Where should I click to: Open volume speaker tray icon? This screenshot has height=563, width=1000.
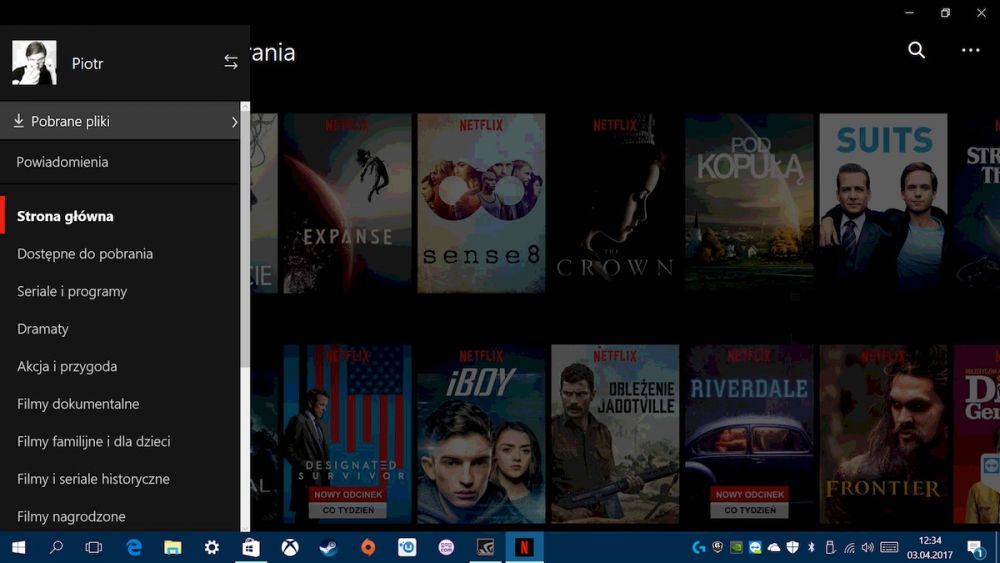867,547
